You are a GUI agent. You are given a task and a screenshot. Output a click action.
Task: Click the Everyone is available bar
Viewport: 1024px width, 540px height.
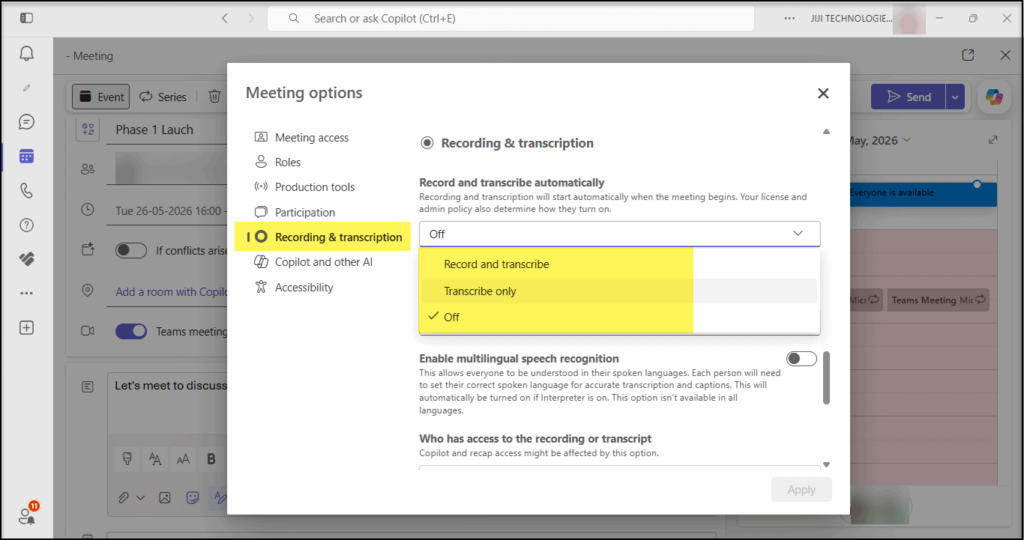(x=923, y=194)
